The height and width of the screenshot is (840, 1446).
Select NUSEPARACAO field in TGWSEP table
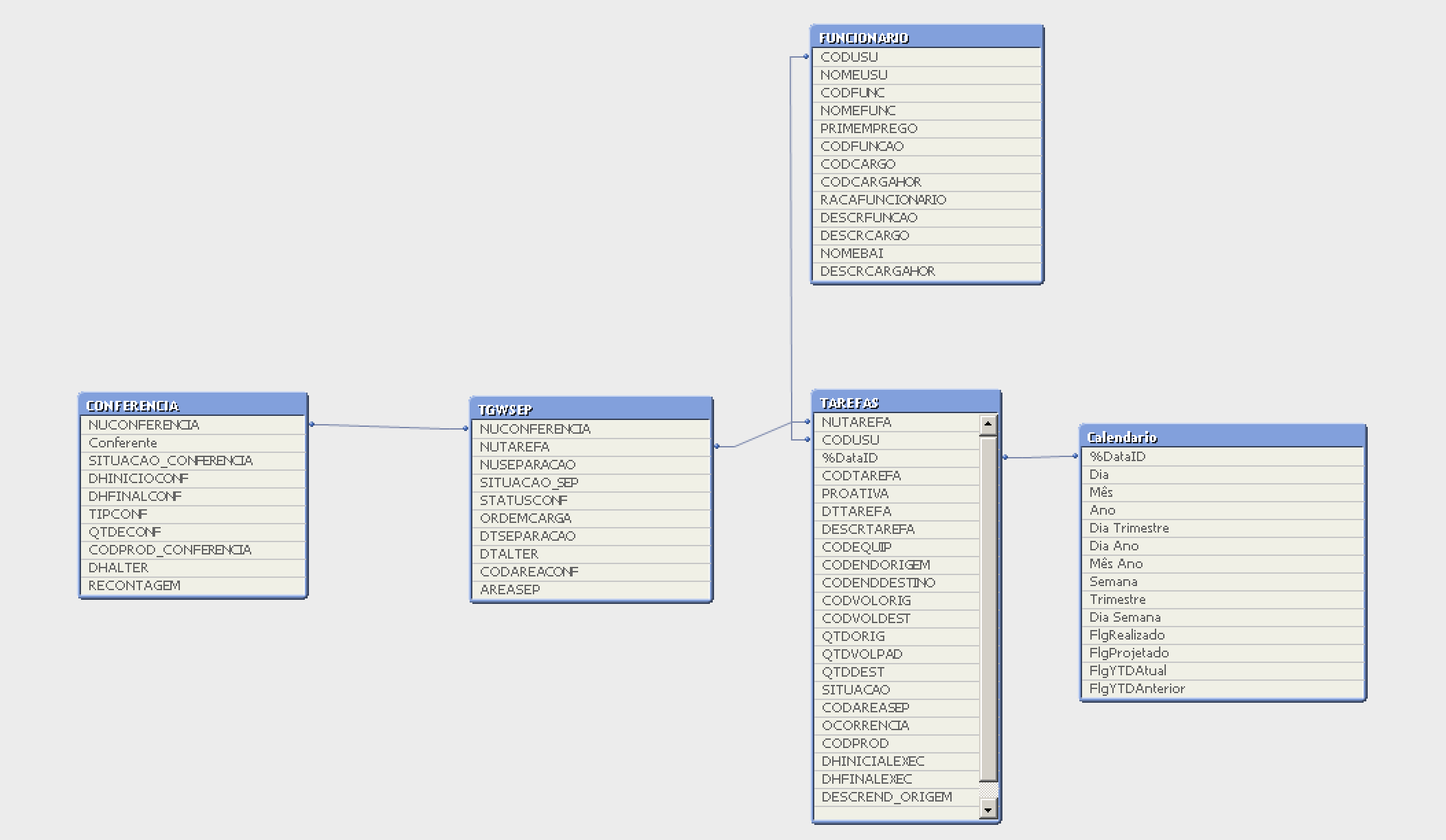tap(527, 465)
